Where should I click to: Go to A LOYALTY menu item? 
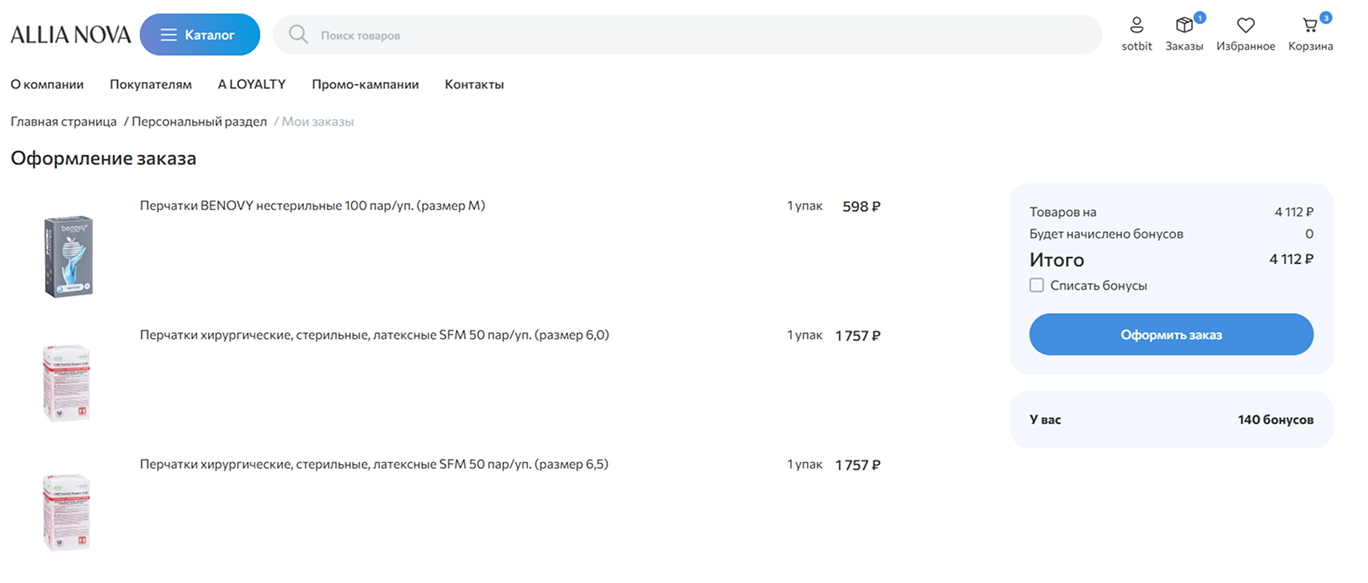click(x=252, y=85)
